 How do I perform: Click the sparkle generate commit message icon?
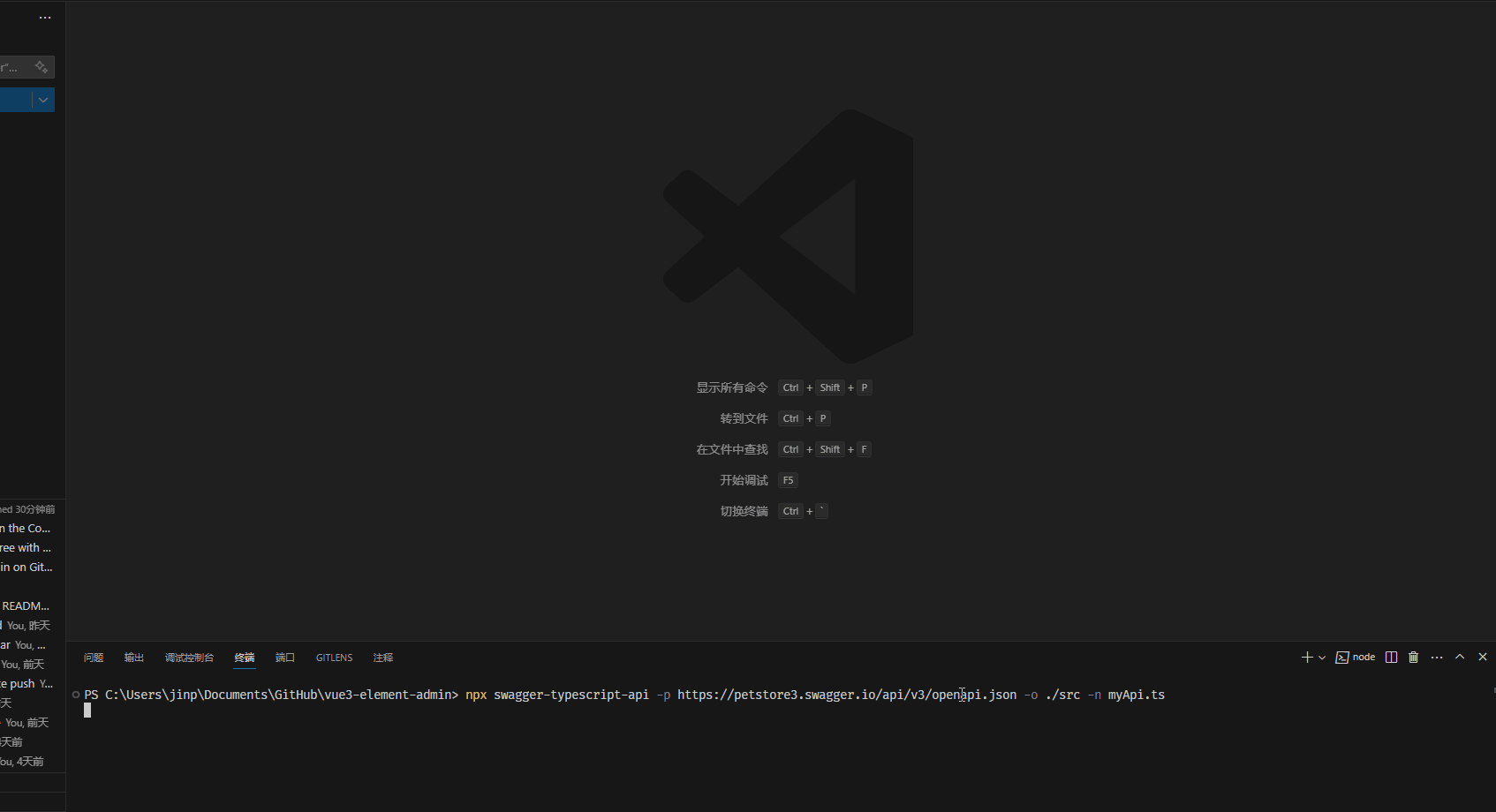(42, 67)
